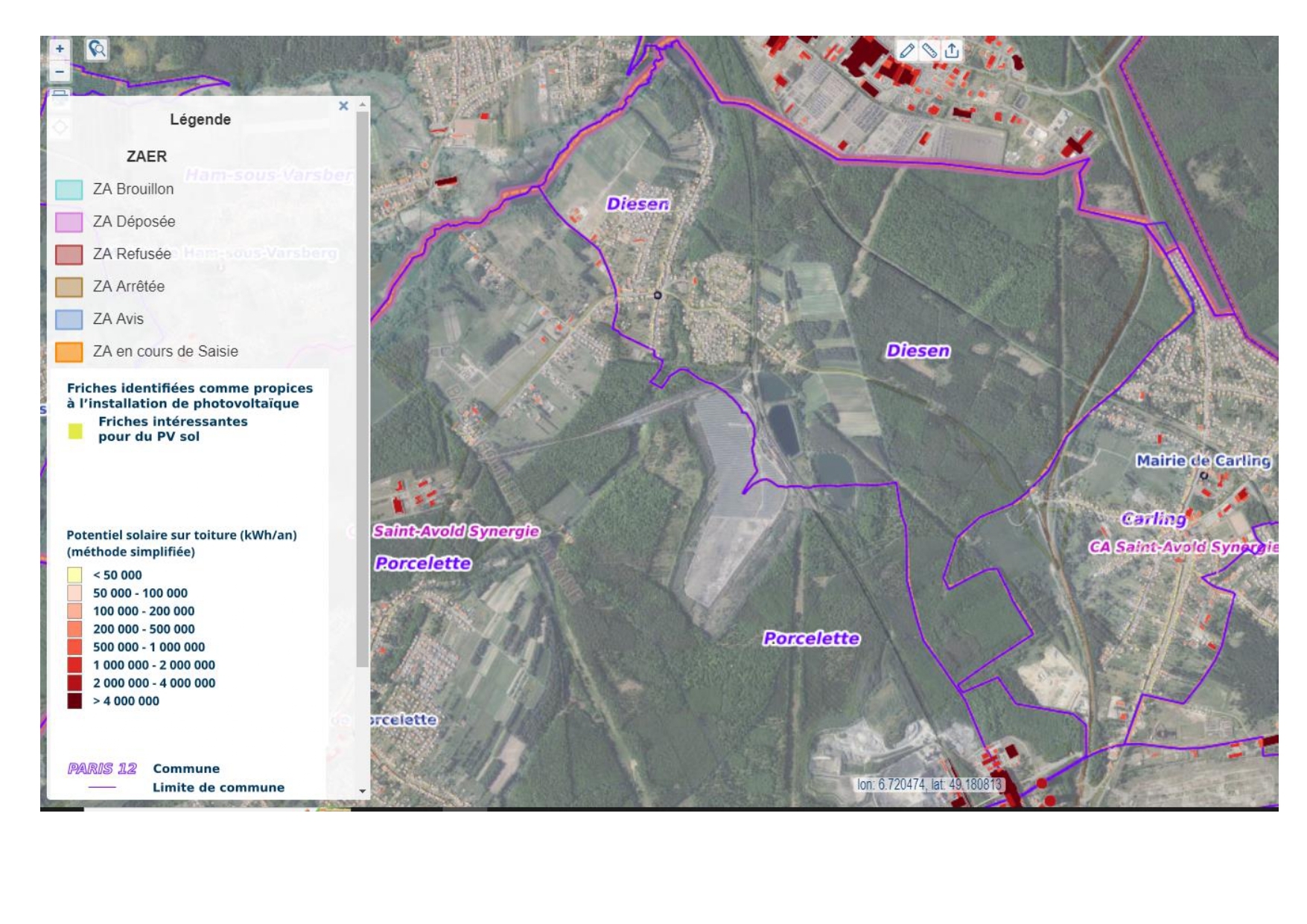
Task: Click the ZA Arrêtée color swatch
Action: (69, 287)
